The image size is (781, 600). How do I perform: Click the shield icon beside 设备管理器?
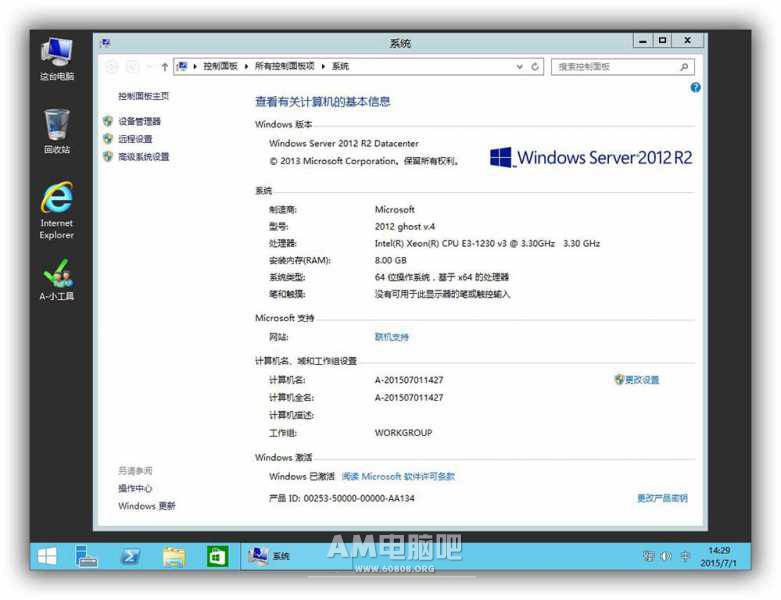pyautogui.click(x=108, y=121)
